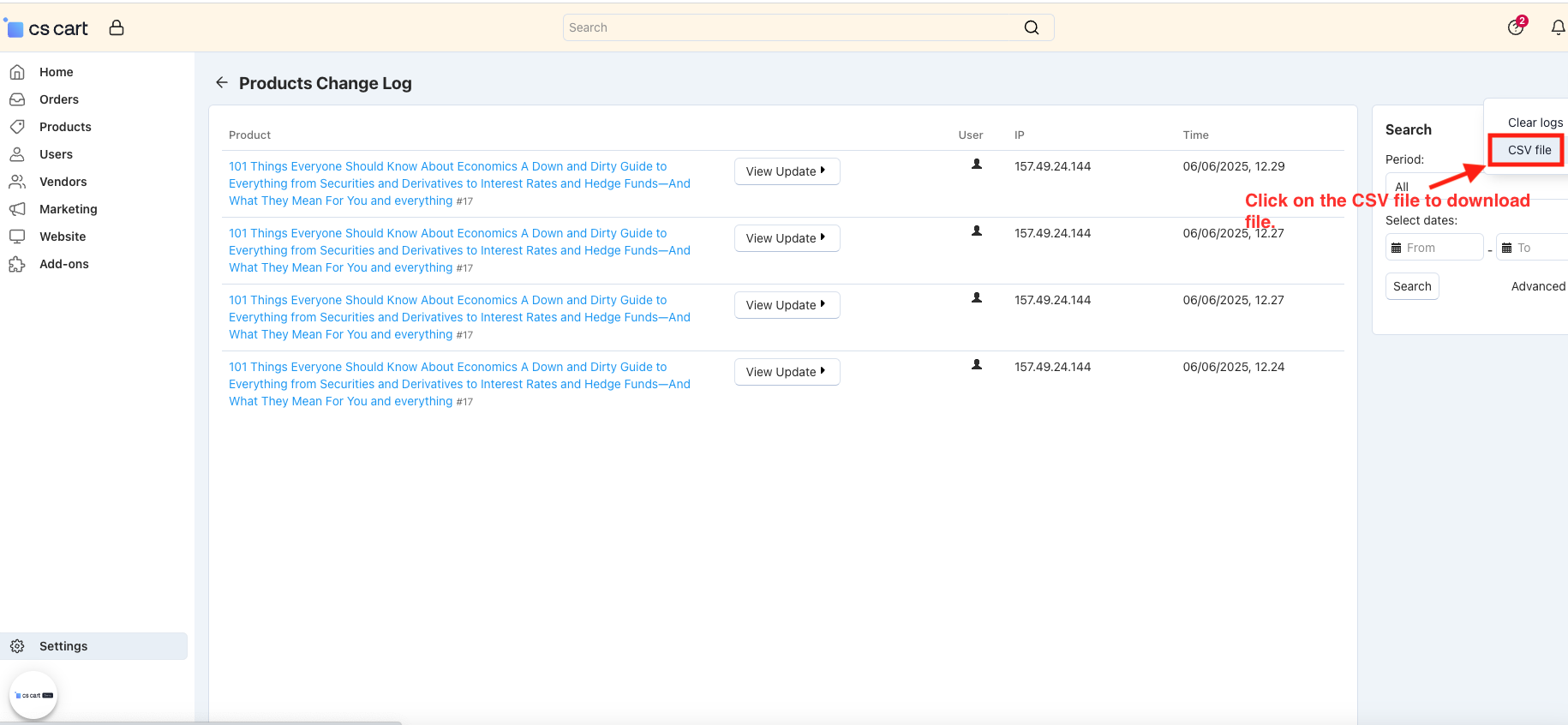Click the Vendors people icon
The image size is (1568, 725).
17,182
